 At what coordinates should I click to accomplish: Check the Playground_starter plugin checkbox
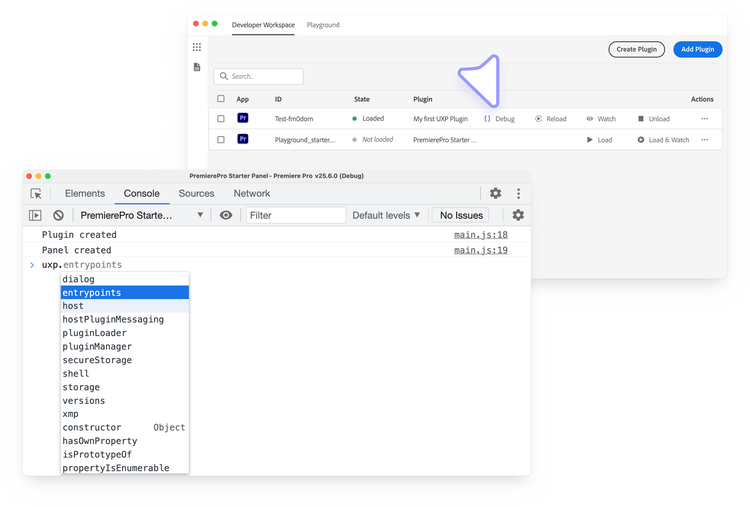[x=221, y=140]
